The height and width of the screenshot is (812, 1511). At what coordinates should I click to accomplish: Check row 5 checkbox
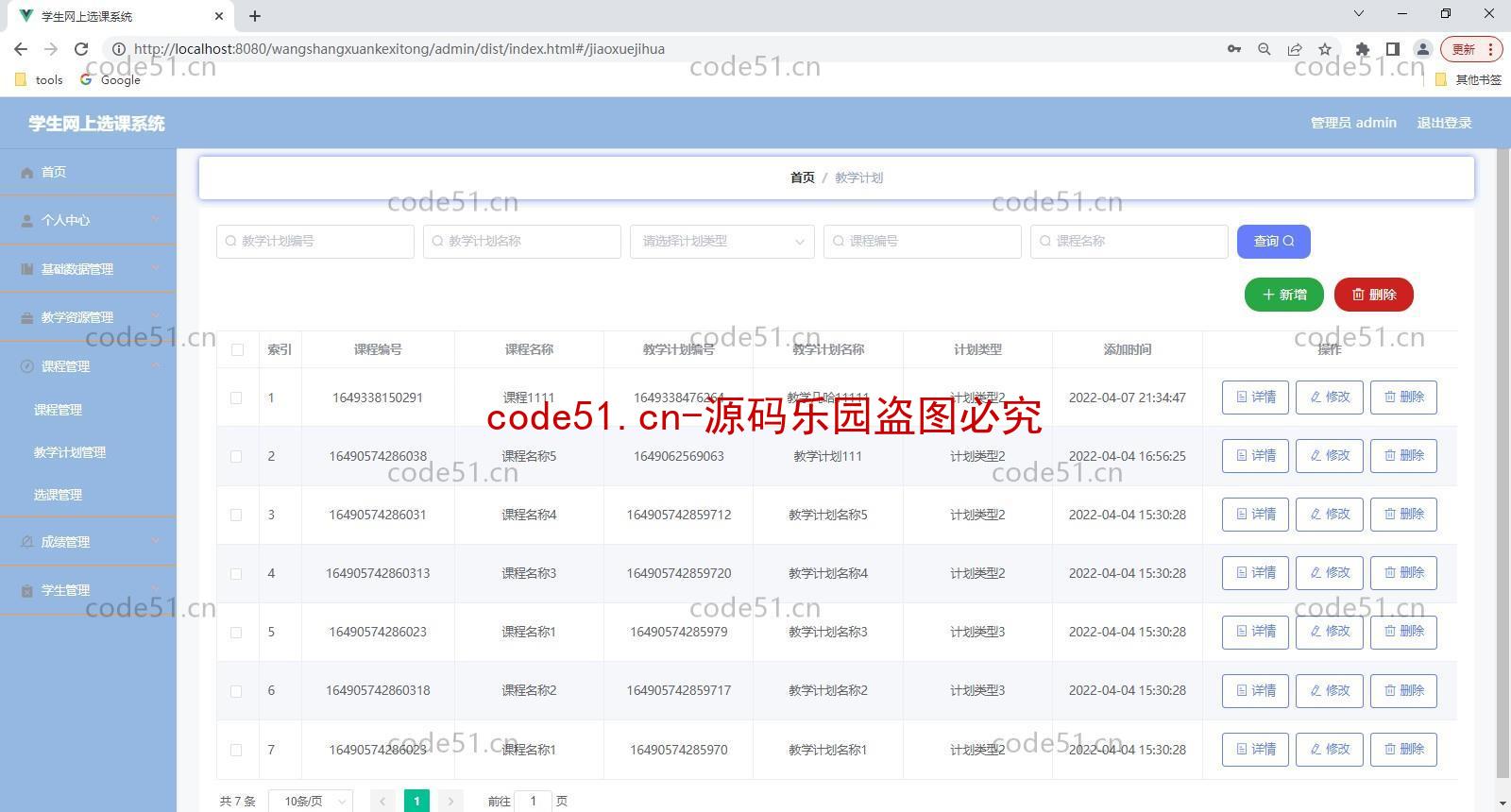pos(236,633)
